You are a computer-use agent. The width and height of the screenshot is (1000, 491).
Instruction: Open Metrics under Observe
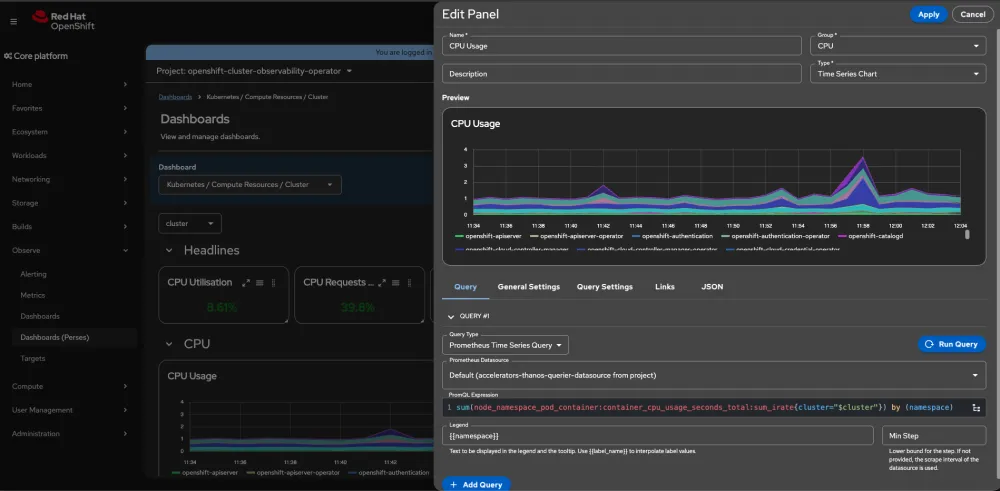click(33, 295)
